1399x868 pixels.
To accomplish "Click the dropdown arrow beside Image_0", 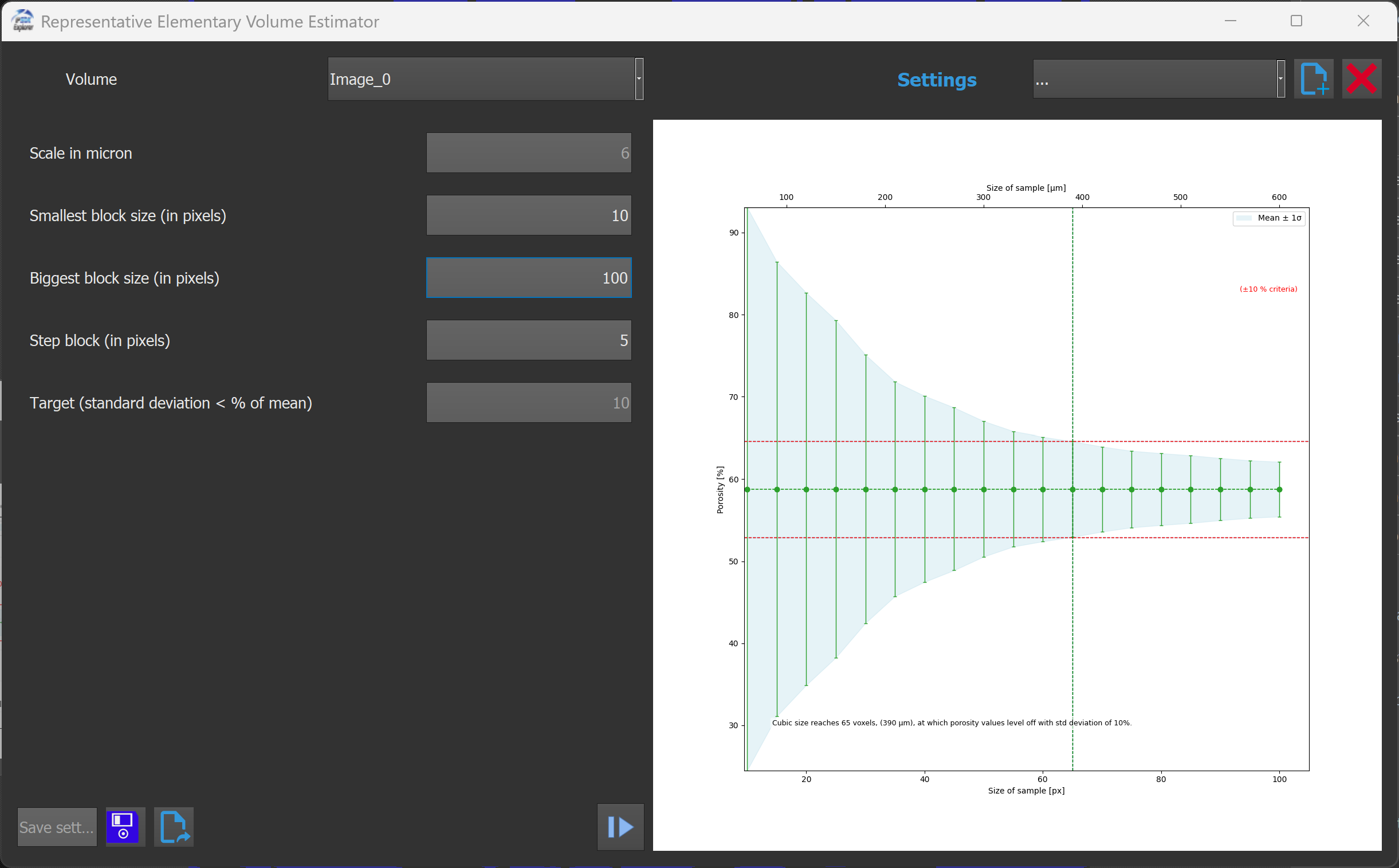I will (x=638, y=78).
